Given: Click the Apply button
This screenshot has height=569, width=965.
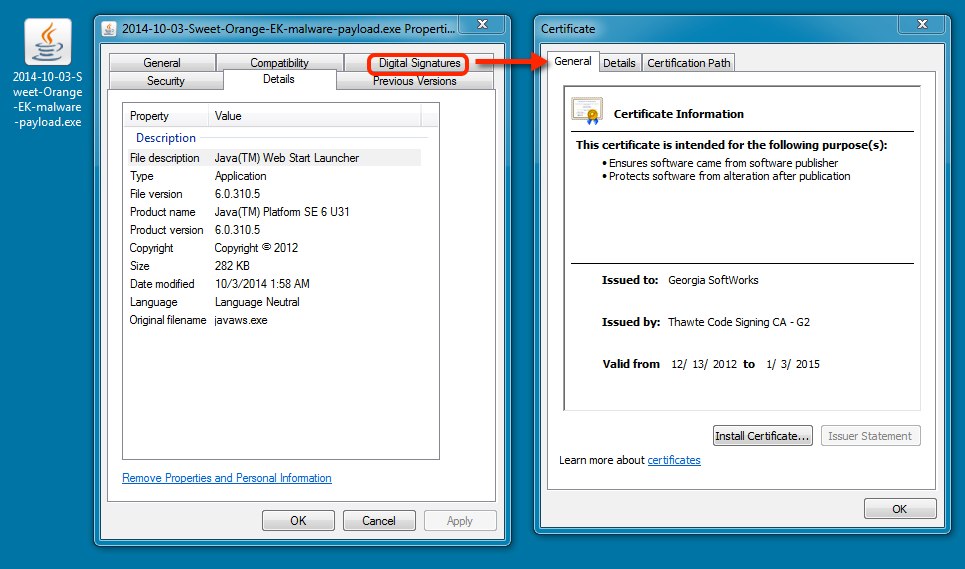Looking at the screenshot, I should click(x=460, y=520).
